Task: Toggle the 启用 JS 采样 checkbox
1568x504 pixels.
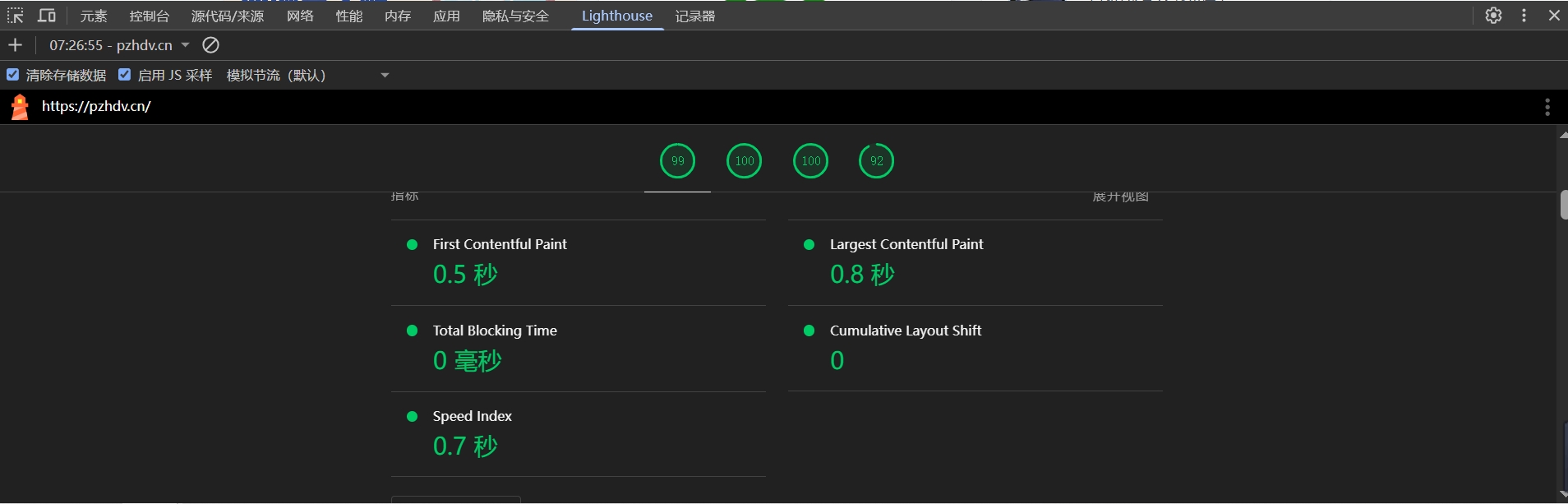Action: [x=125, y=75]
